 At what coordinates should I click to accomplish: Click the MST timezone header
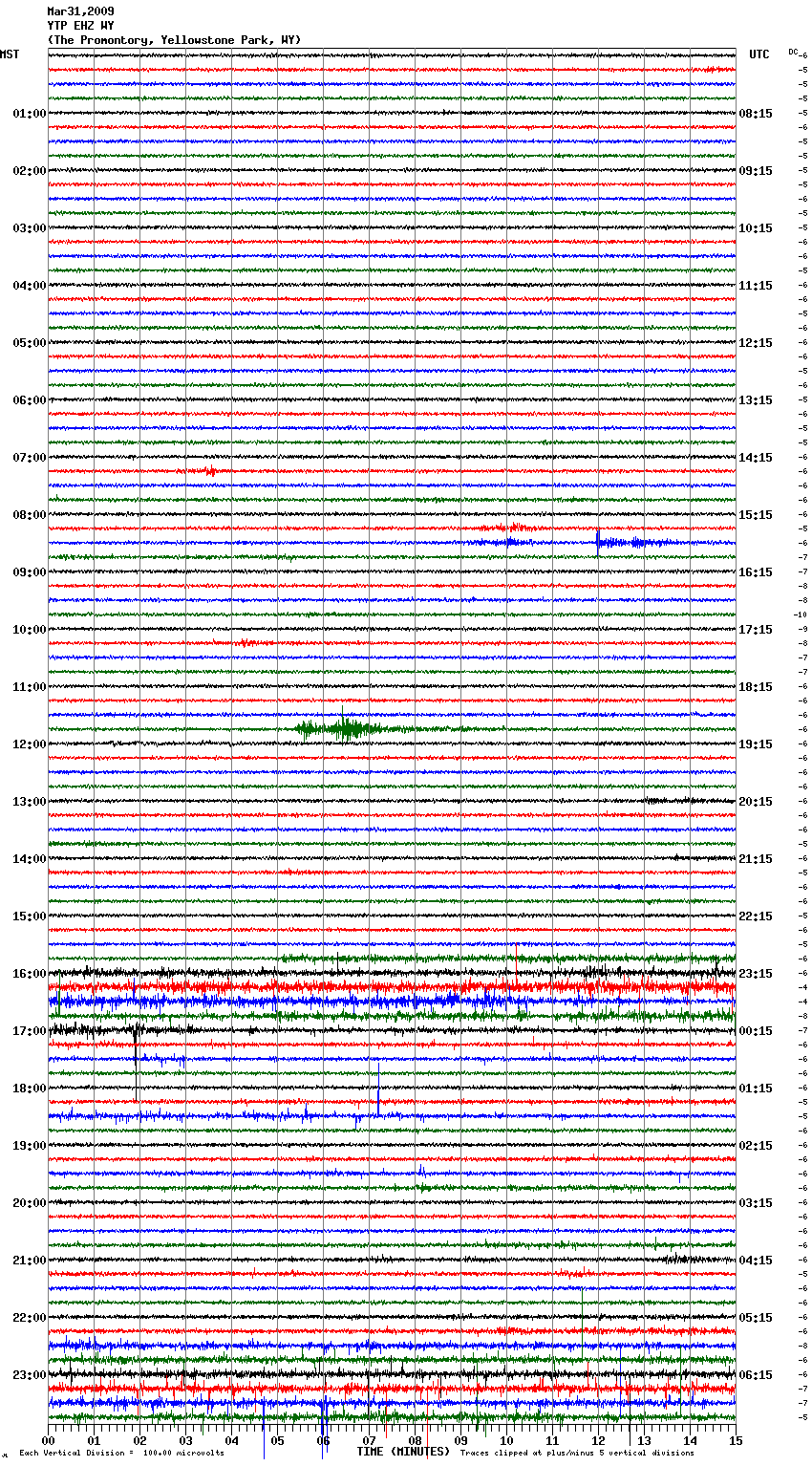tap(10, 54)
